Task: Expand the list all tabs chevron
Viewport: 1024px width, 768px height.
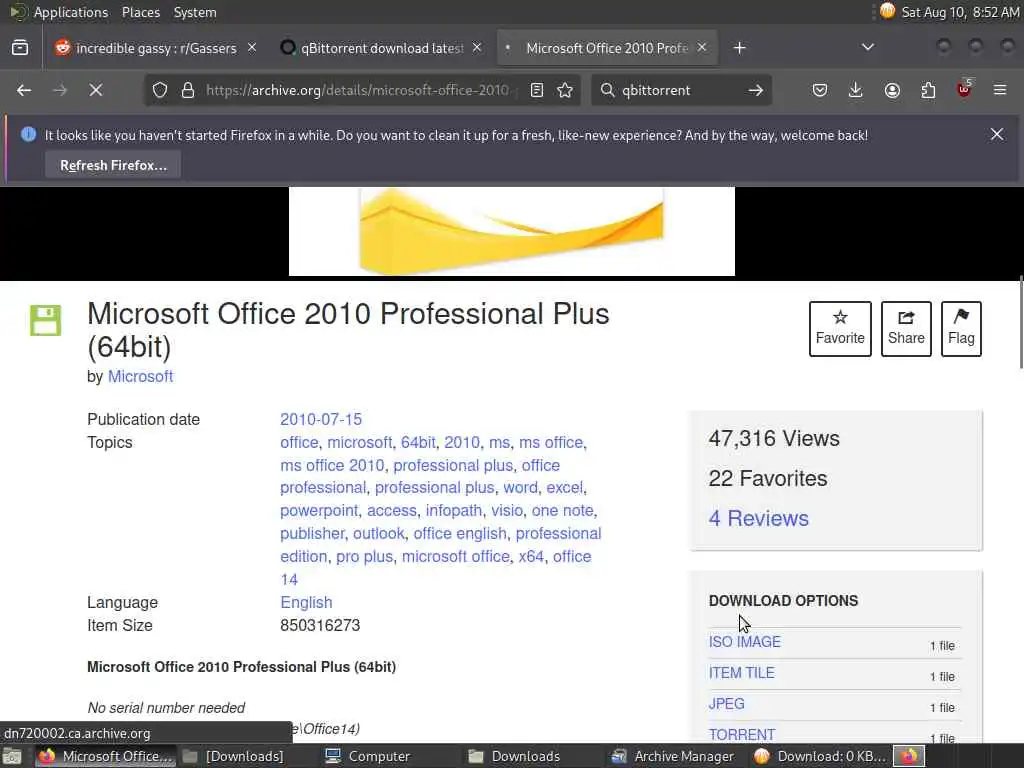Action: 868,47
